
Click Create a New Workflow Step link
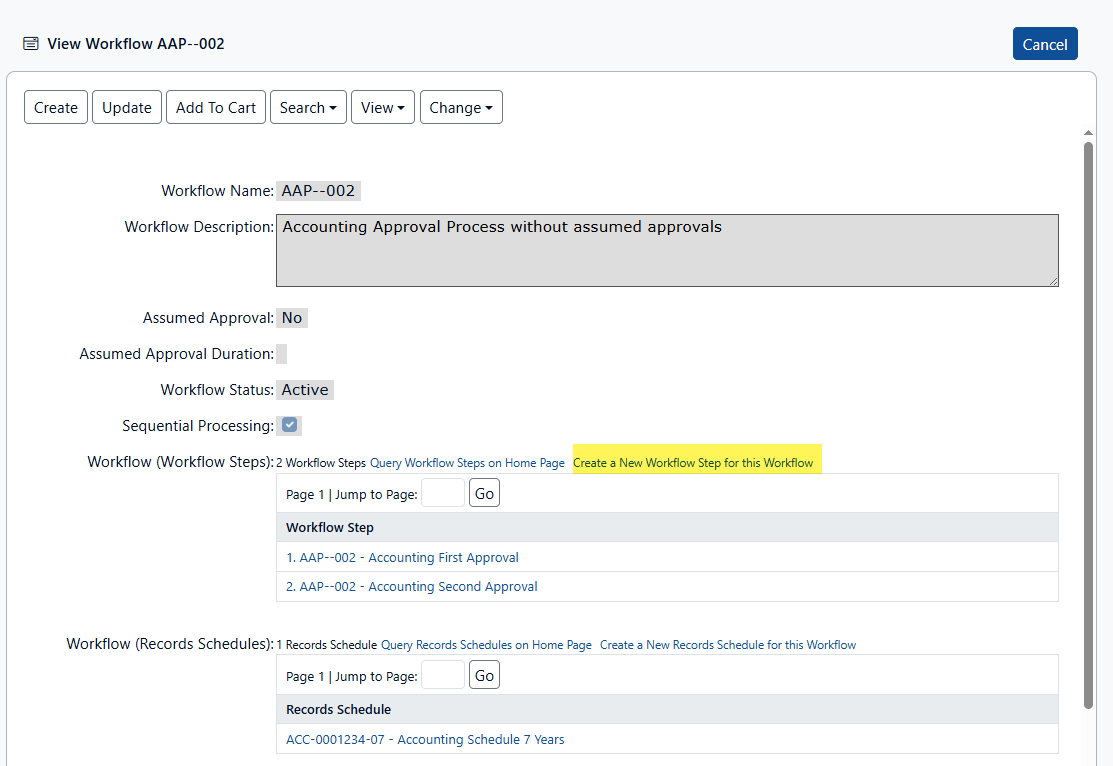click(693, 463)
